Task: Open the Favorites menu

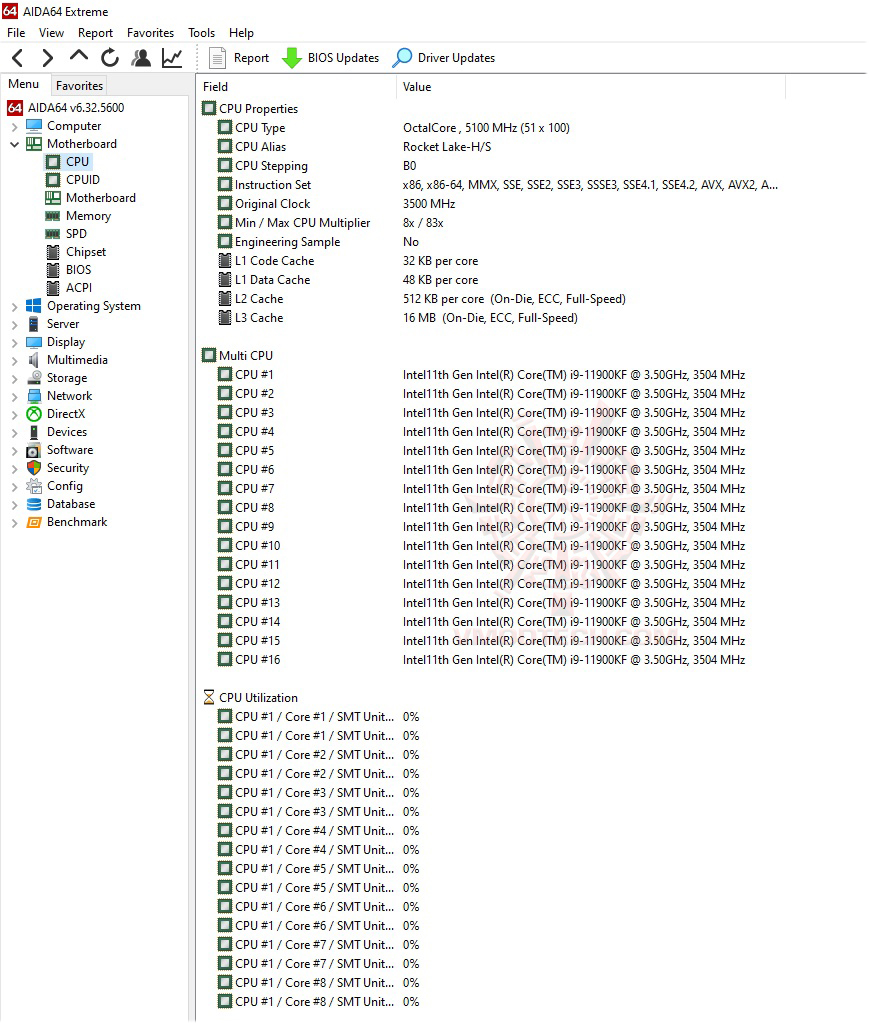Action: coord(150,33)
